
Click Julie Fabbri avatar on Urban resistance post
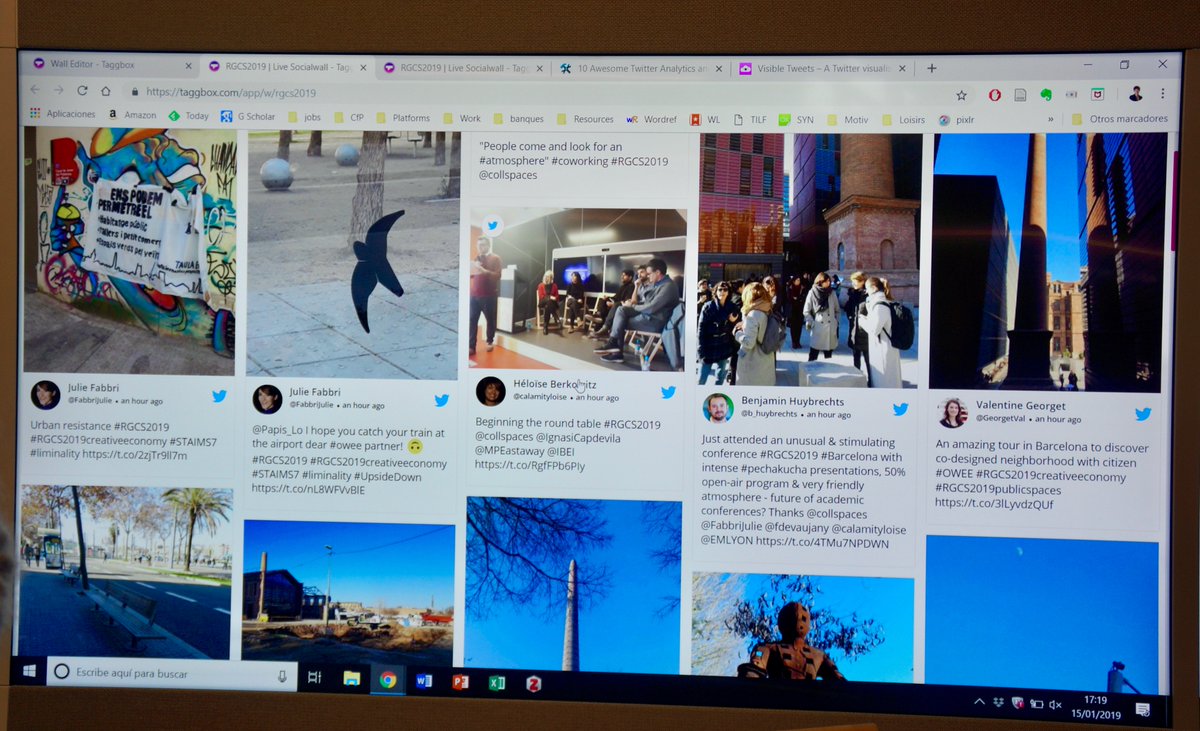pyautogui.click(x=45, y=395)
